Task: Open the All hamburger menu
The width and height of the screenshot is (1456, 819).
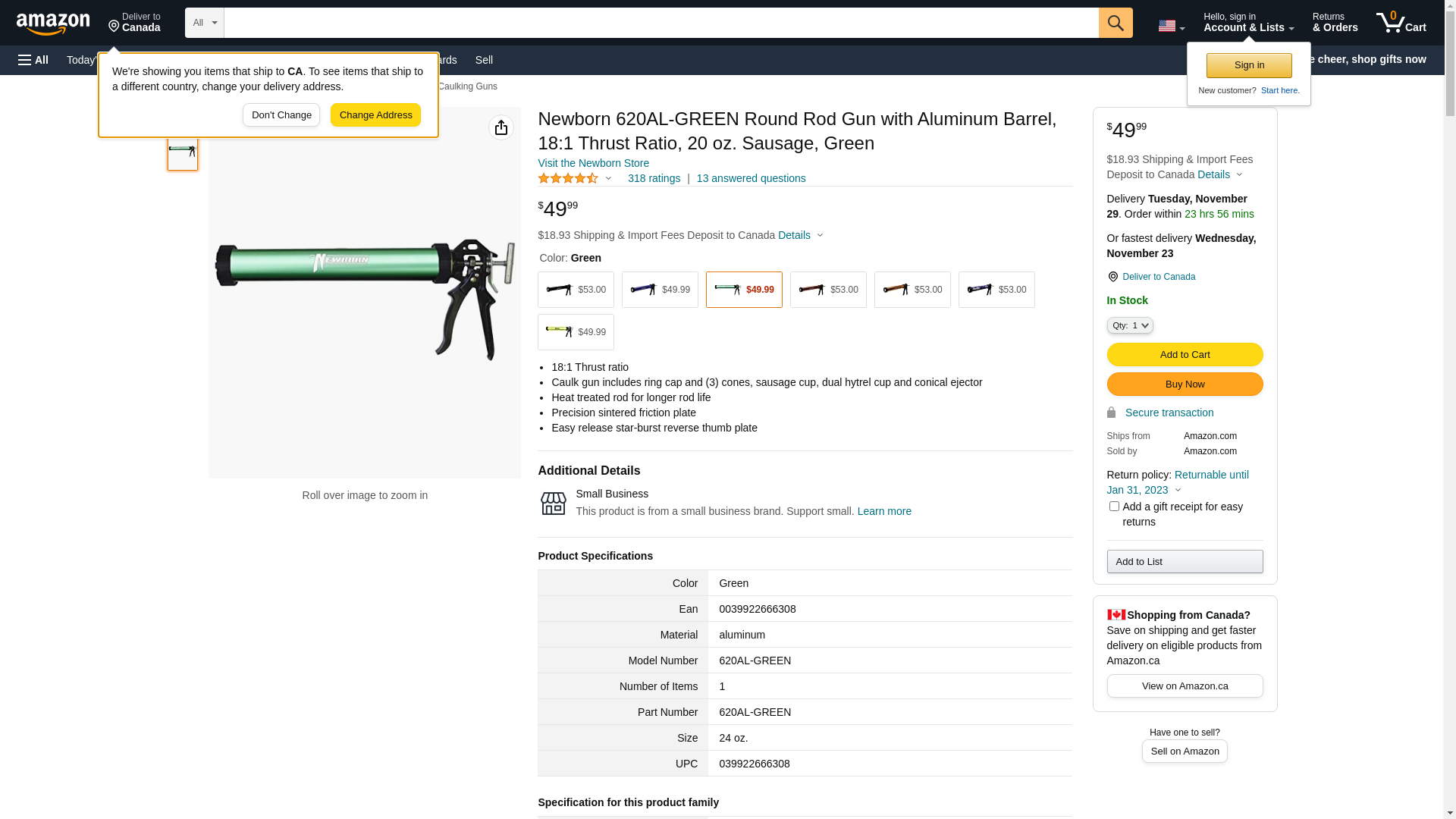Action: 33,60
